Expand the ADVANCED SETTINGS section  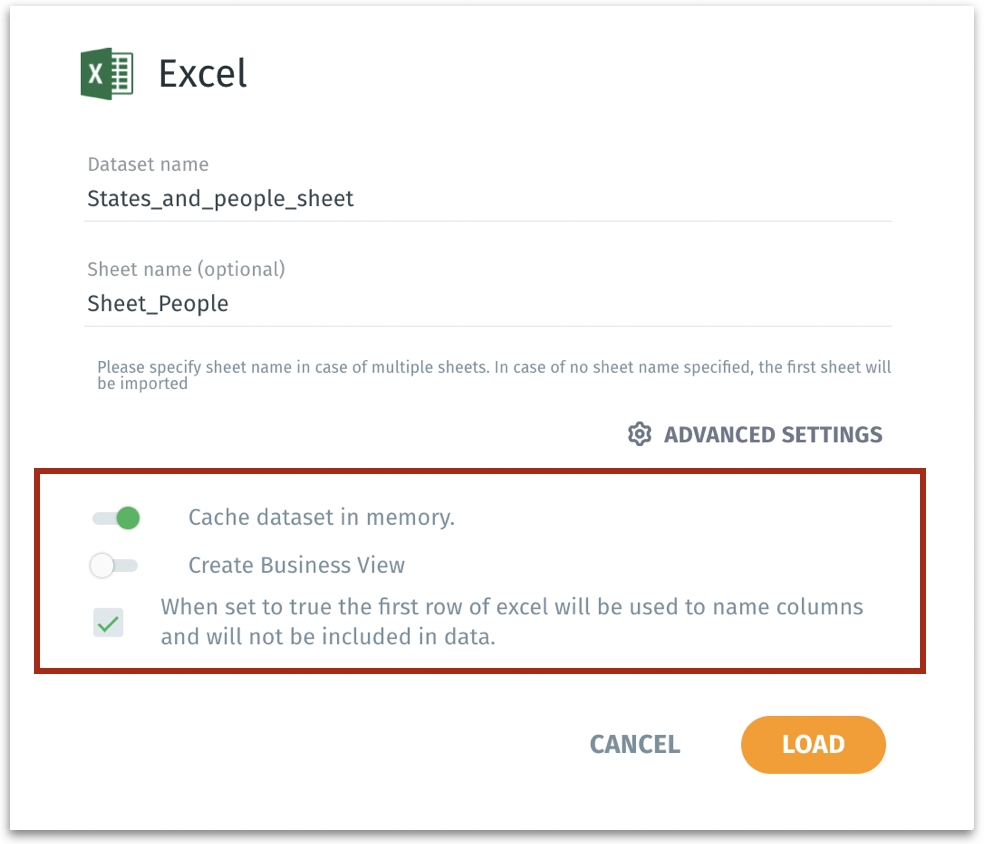772,435
